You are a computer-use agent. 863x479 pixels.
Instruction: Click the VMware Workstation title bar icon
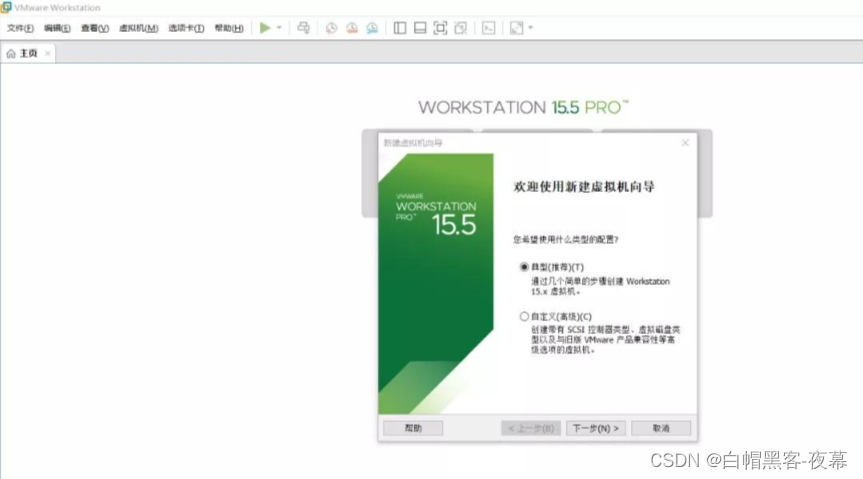point(6,7)
